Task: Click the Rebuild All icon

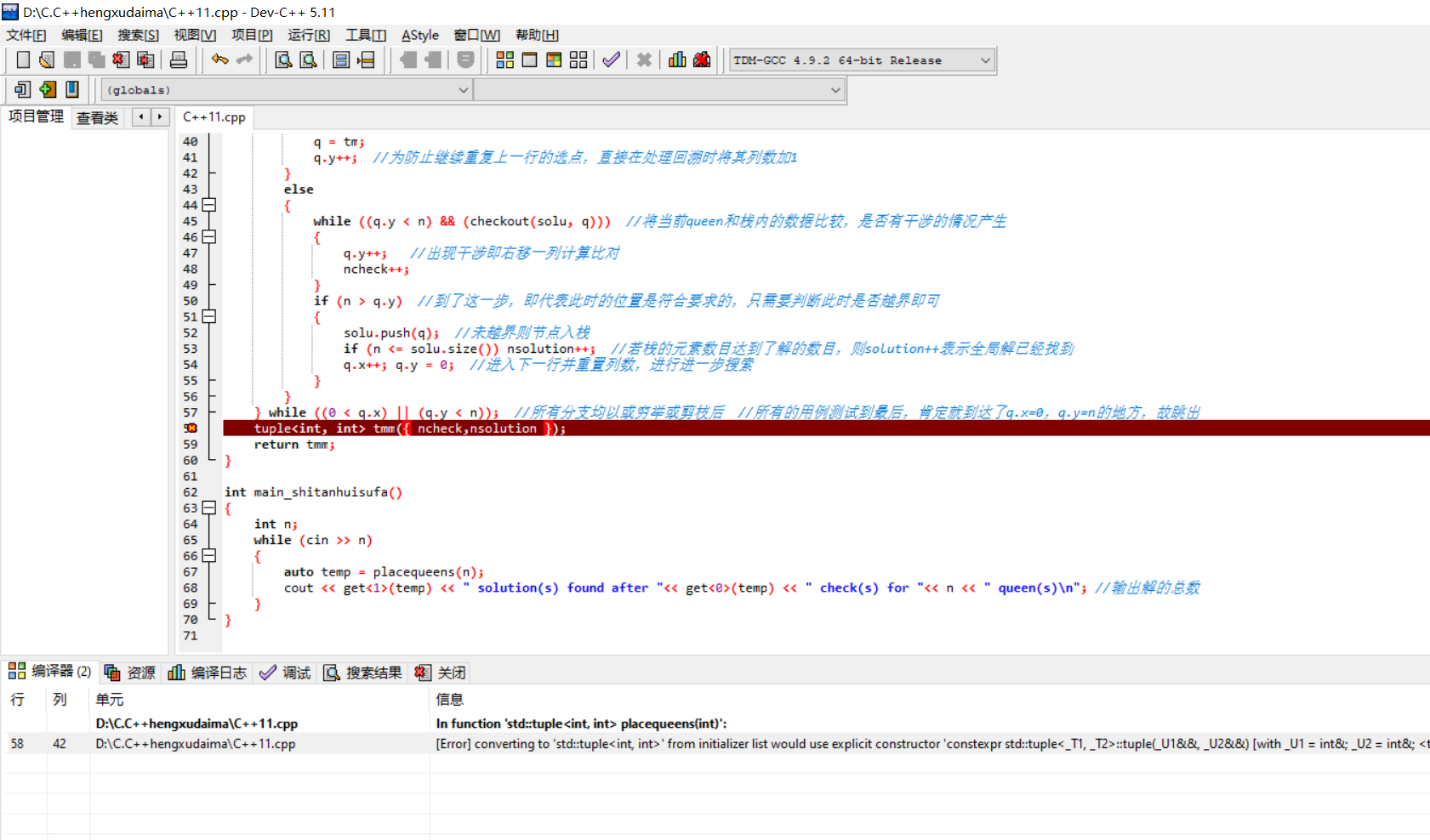Action: coord(578,60)
